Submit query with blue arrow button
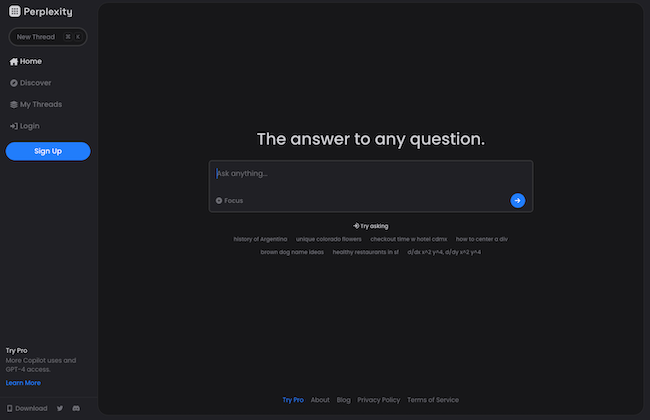This screenshot has width=650, height=420. [x=517, y=201]
